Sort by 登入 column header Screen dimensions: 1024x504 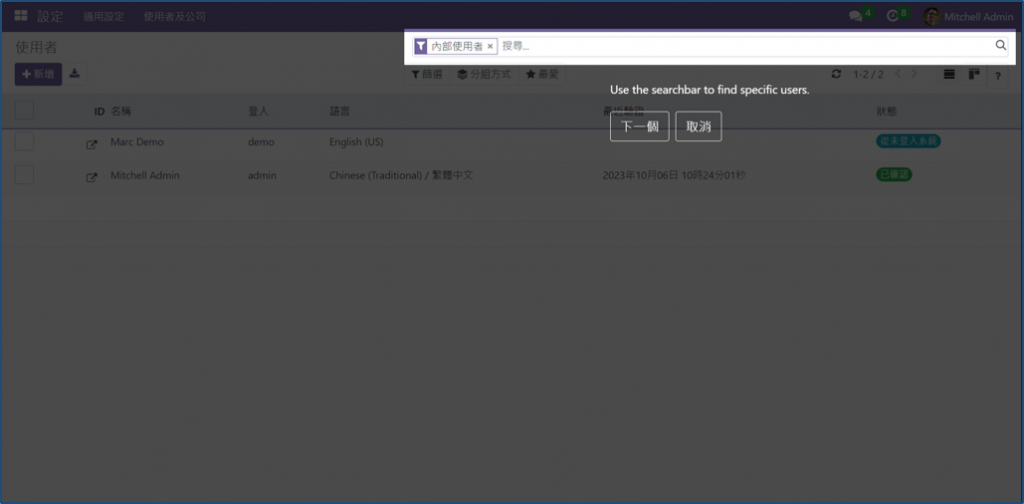(x=258, y=111)
